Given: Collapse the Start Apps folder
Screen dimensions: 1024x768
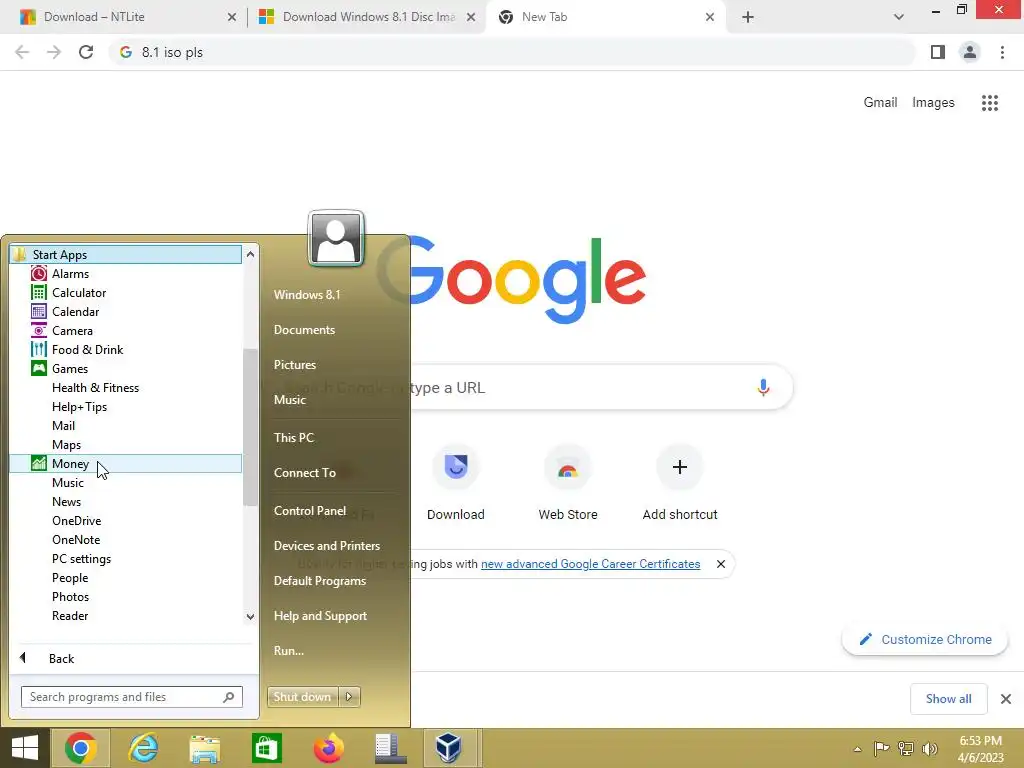Looking at the screenshot, I should [x=125, y=255].
